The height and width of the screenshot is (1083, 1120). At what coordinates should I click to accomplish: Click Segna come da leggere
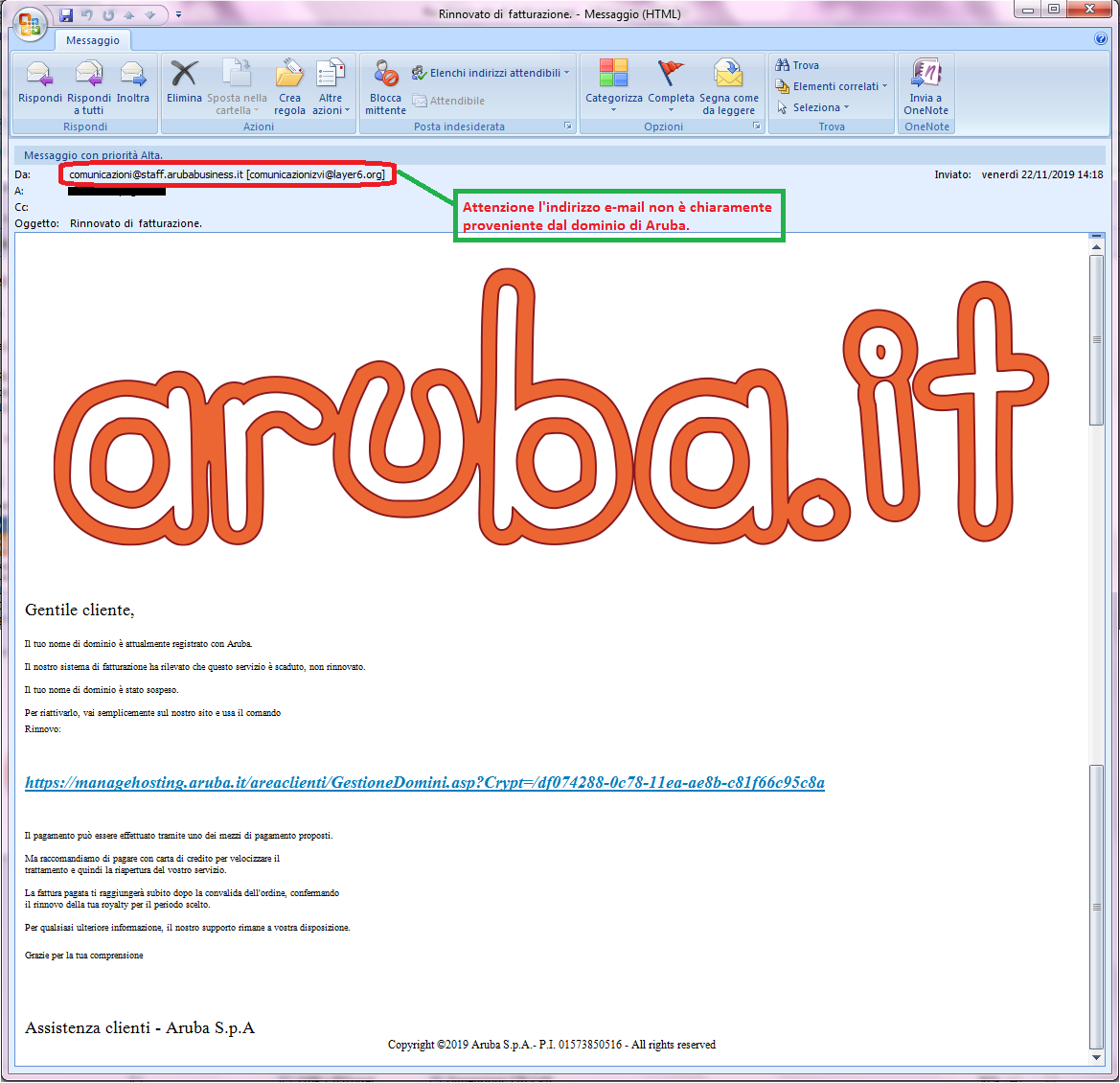pos(728,87)
